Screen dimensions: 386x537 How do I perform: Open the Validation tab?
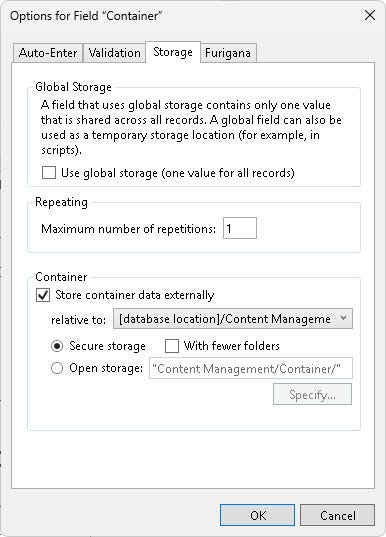pyautogui.click(x=114, y=53)
